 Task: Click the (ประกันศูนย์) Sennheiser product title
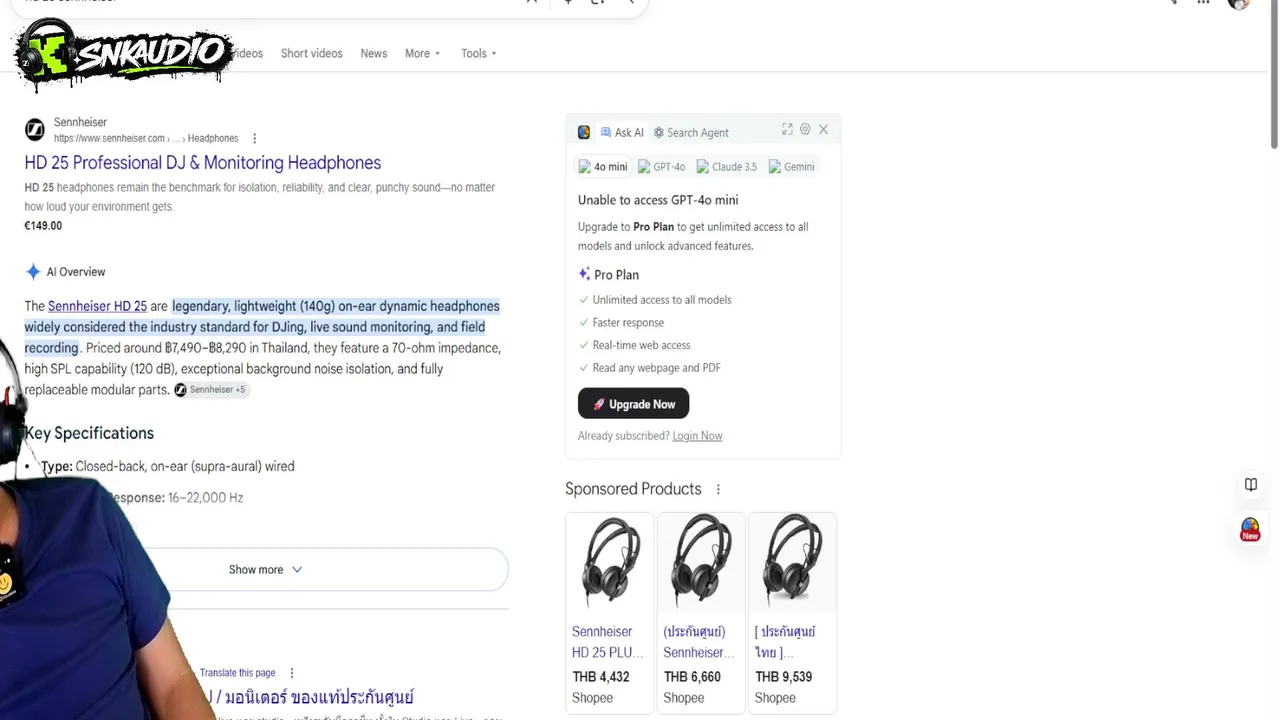tap(699, 642)
